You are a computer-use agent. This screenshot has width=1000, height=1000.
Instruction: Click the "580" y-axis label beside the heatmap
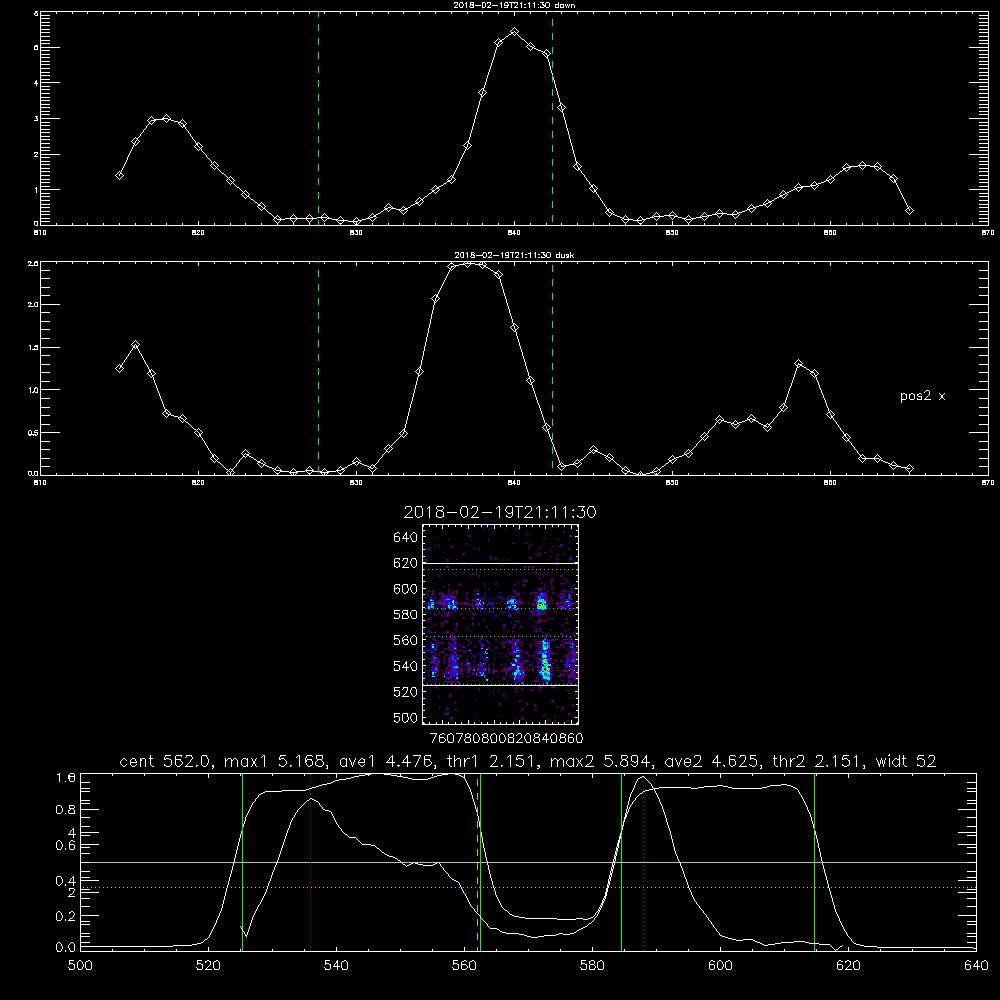click(406, 615)
